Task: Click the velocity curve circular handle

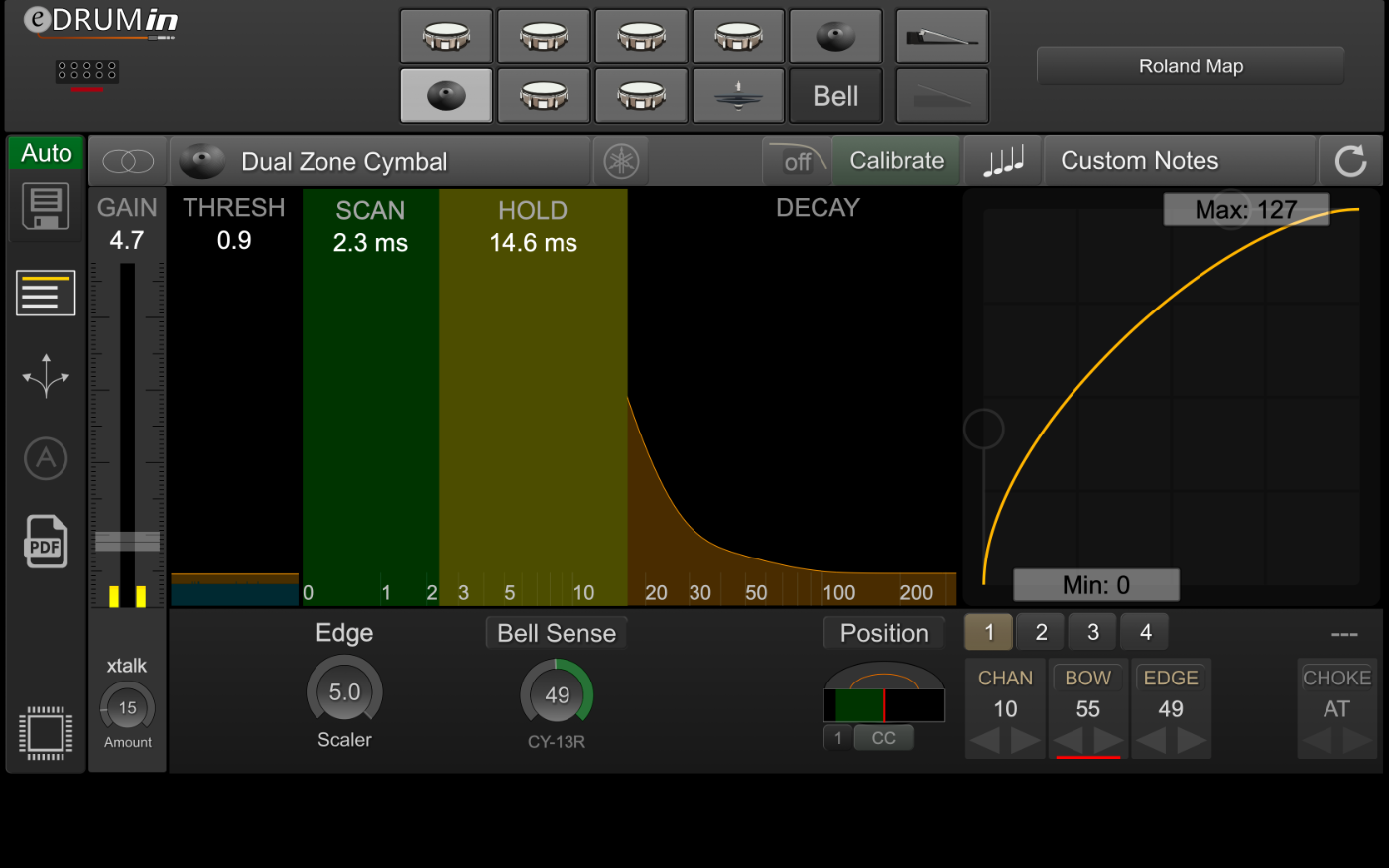Action: tap(984, 430)
